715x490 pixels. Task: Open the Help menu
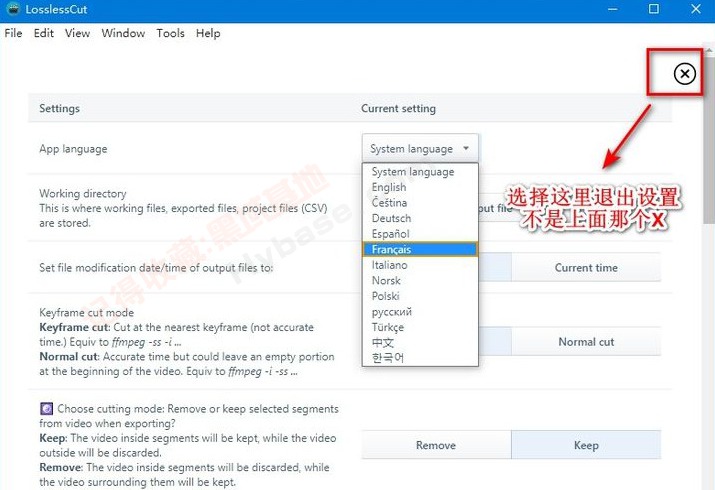208,33
